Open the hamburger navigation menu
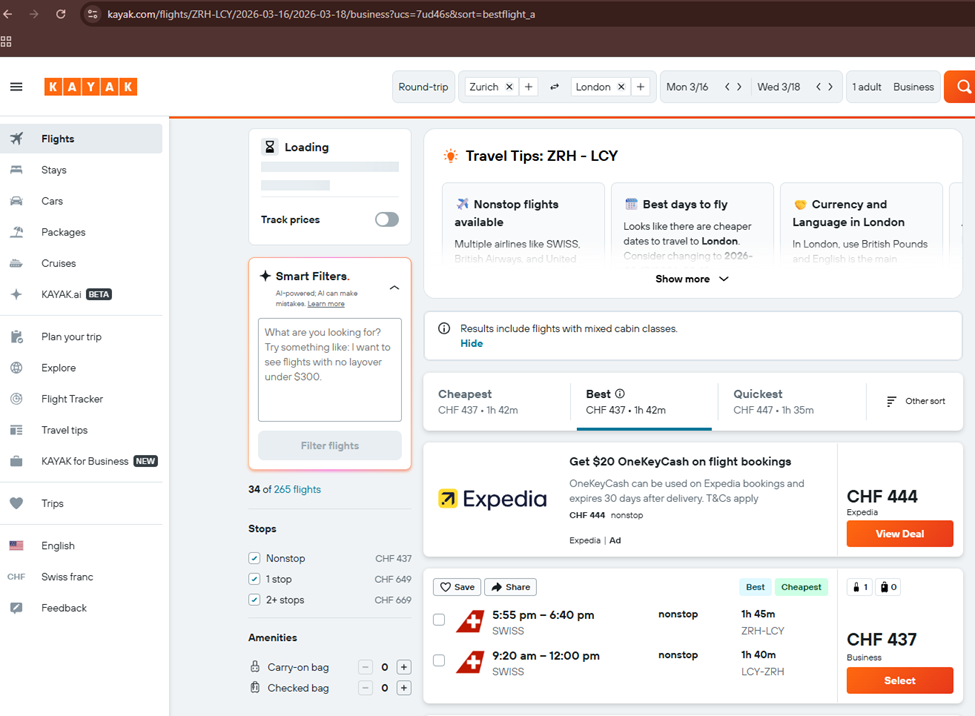975x716 pixels. point(16,86)
